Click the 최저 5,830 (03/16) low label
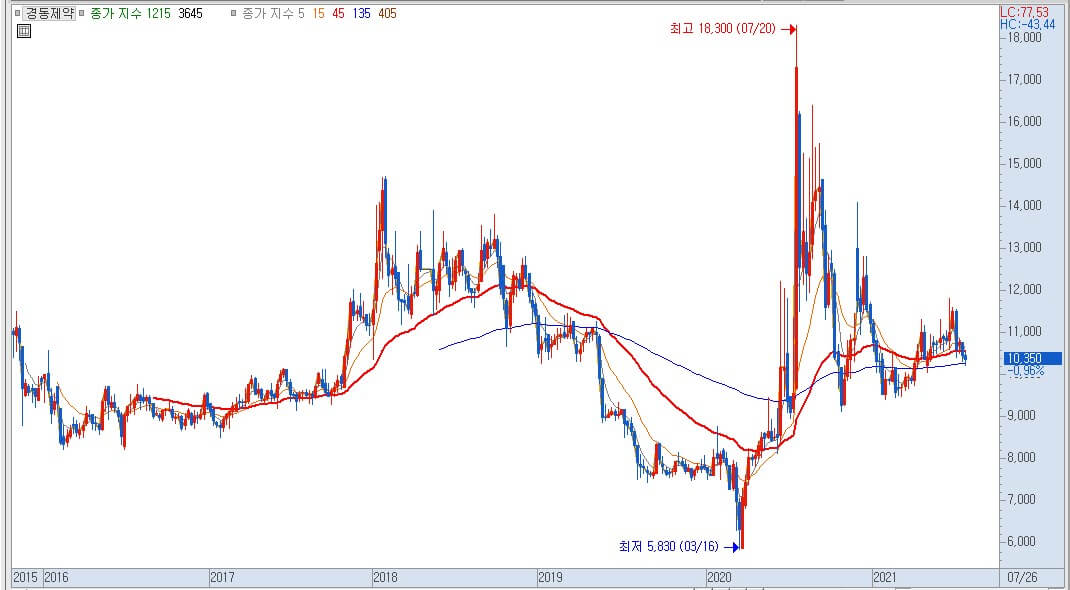Screen dimensions: 1070x590 tap(669, 546)
